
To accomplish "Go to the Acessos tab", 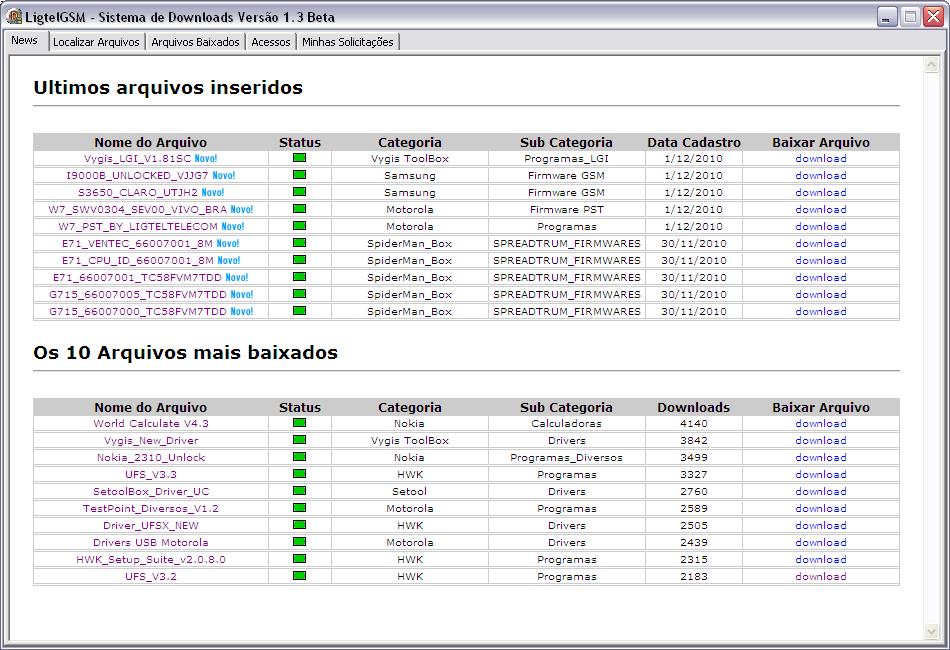I will tap(270, 42).
